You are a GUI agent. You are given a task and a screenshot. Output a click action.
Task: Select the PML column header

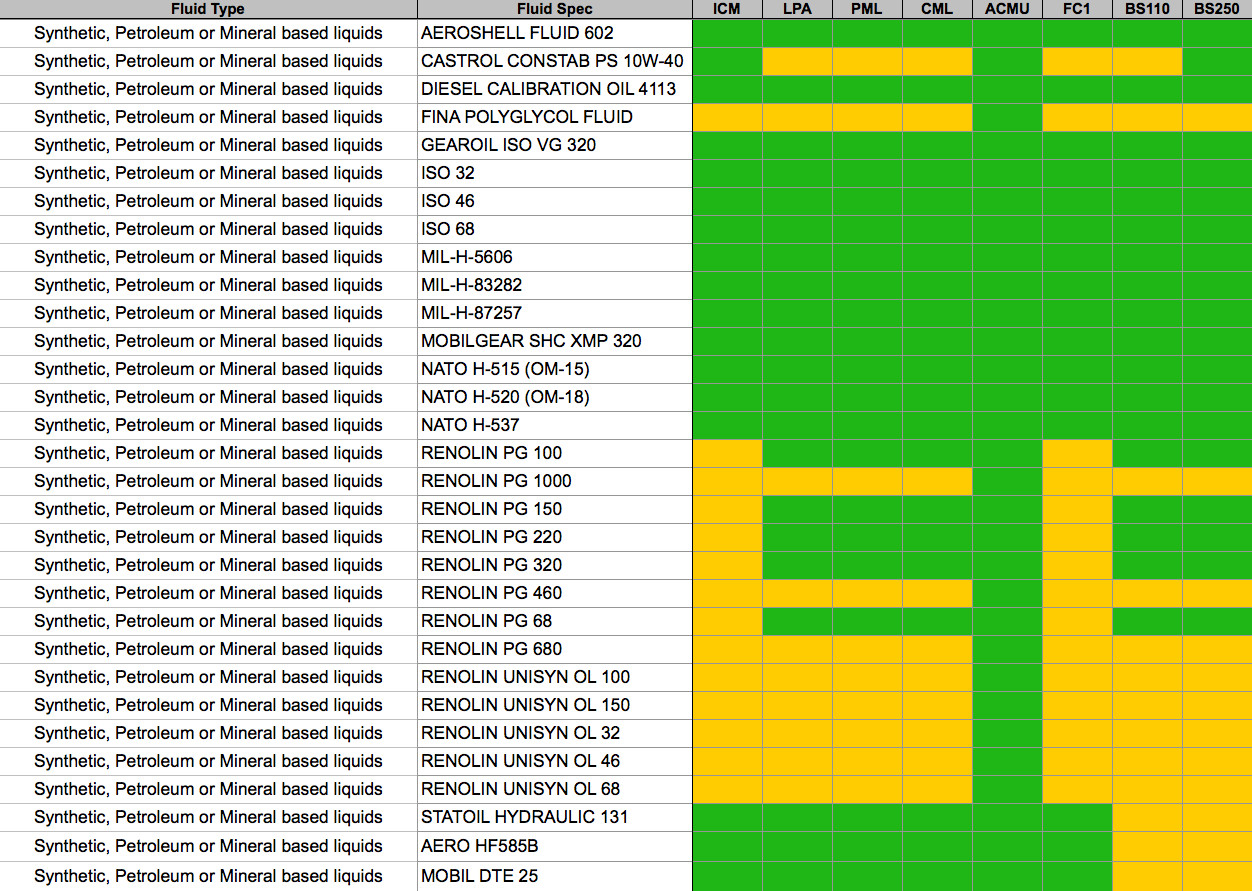pos(867,9)
